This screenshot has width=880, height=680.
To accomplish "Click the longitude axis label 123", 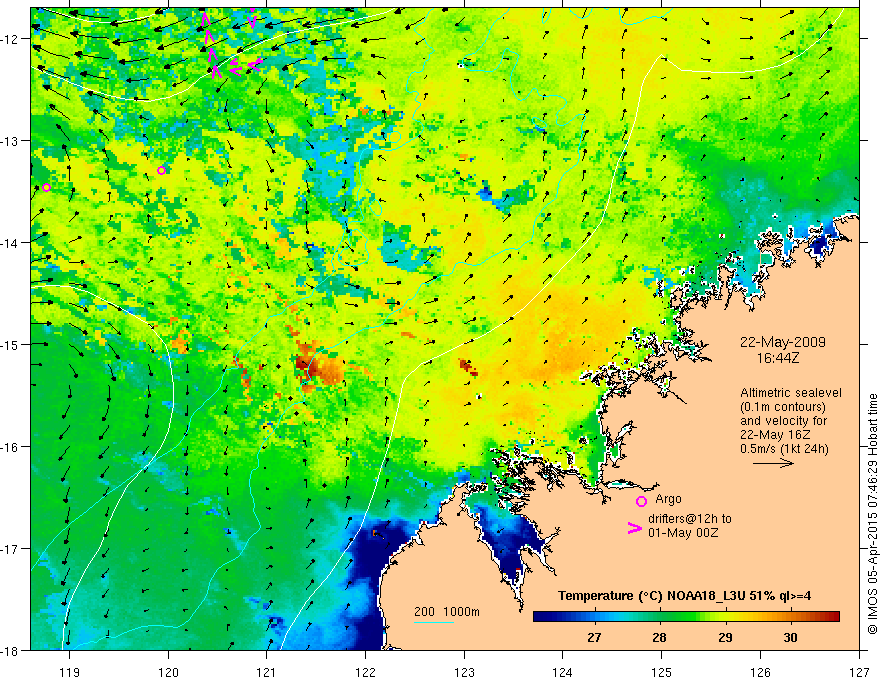I will click(x=464, y=672).
